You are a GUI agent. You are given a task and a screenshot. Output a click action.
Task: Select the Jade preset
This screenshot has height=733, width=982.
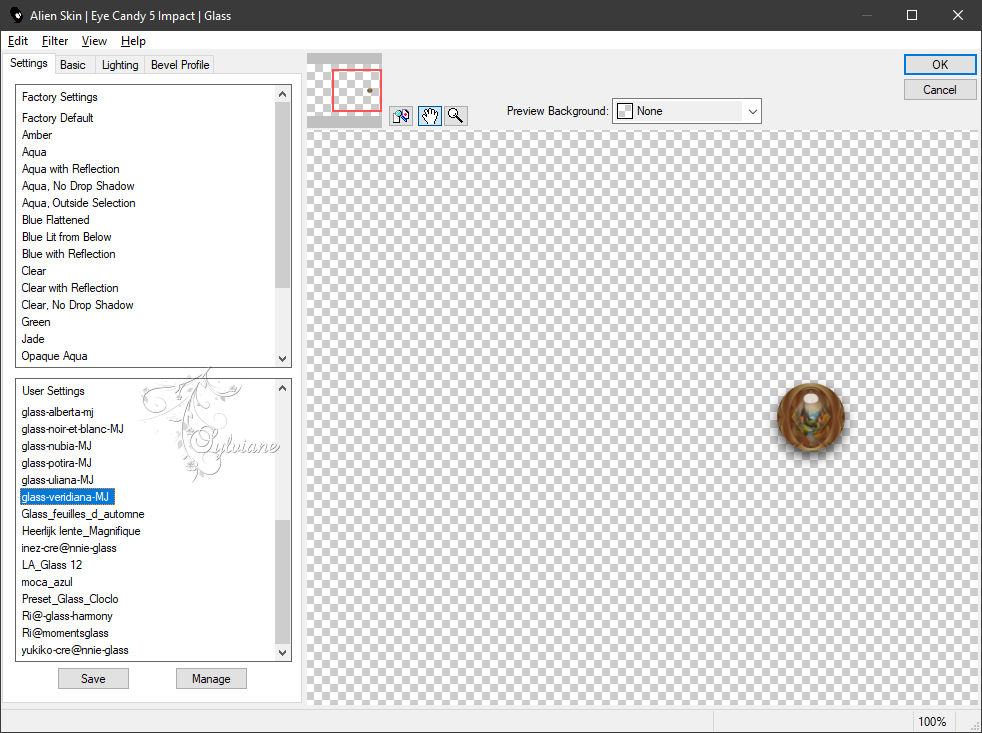[x=33, y=338]
